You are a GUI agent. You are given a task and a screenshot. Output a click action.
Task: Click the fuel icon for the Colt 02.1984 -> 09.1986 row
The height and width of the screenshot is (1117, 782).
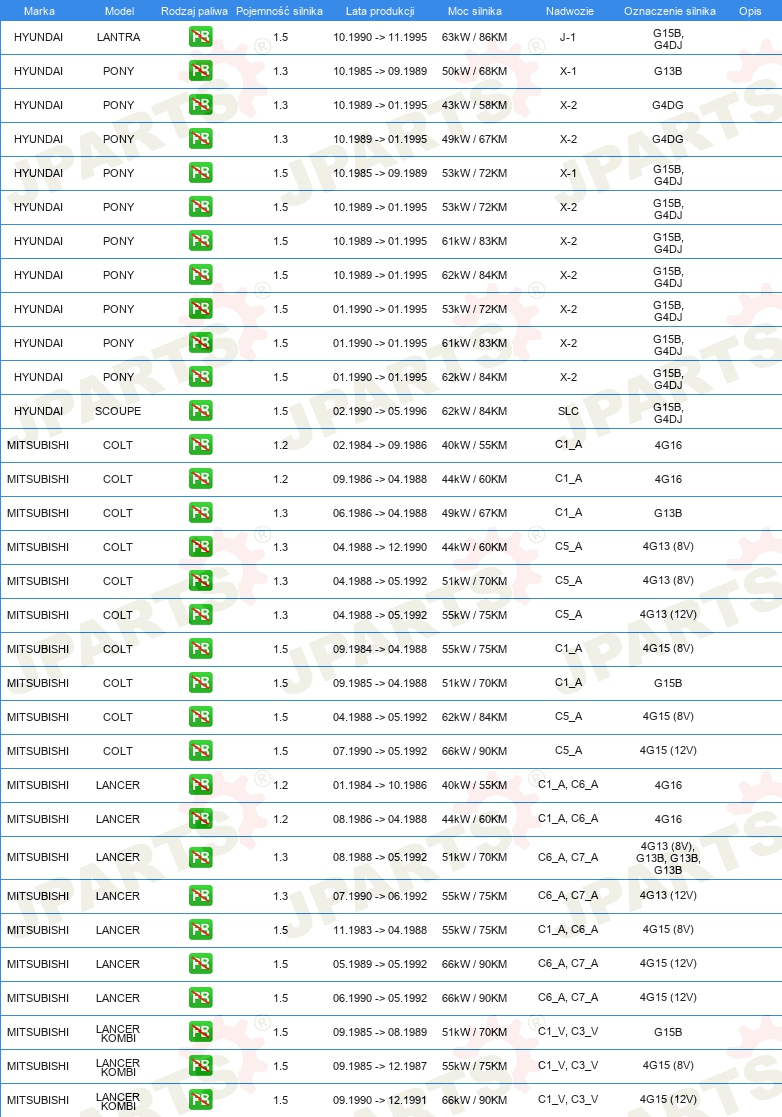coord(201,445)
